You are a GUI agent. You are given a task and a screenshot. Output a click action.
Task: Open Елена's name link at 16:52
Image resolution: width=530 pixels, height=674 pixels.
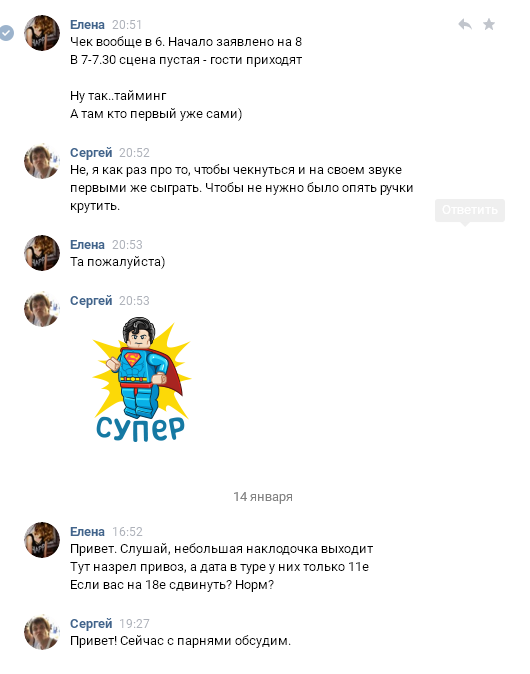tap(87, 532)
